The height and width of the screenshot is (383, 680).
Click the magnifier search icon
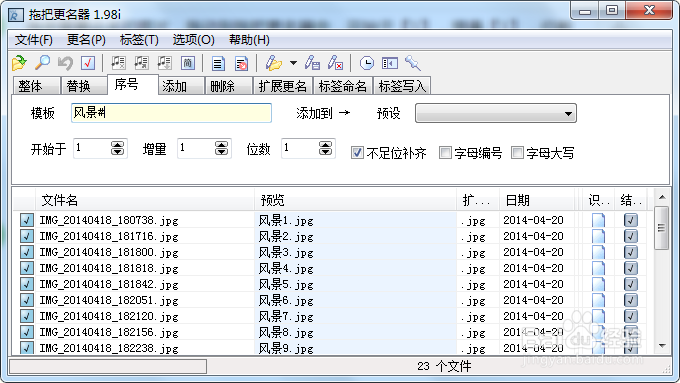coord(42,63)
